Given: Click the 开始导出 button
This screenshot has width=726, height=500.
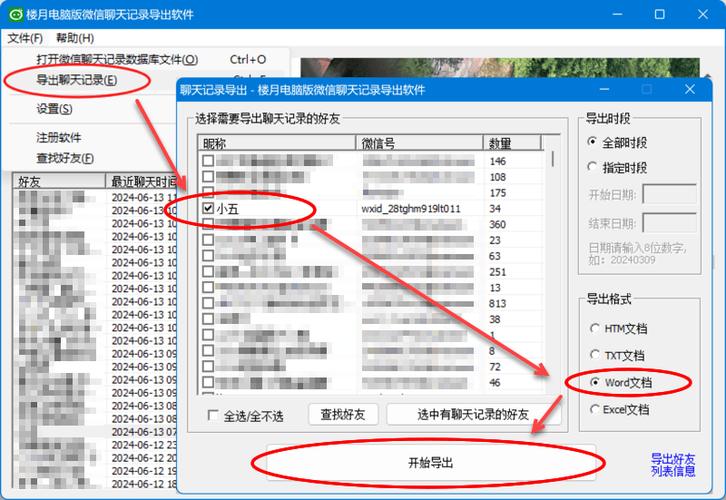Looking at the screenshot, I should click(431, 463).
